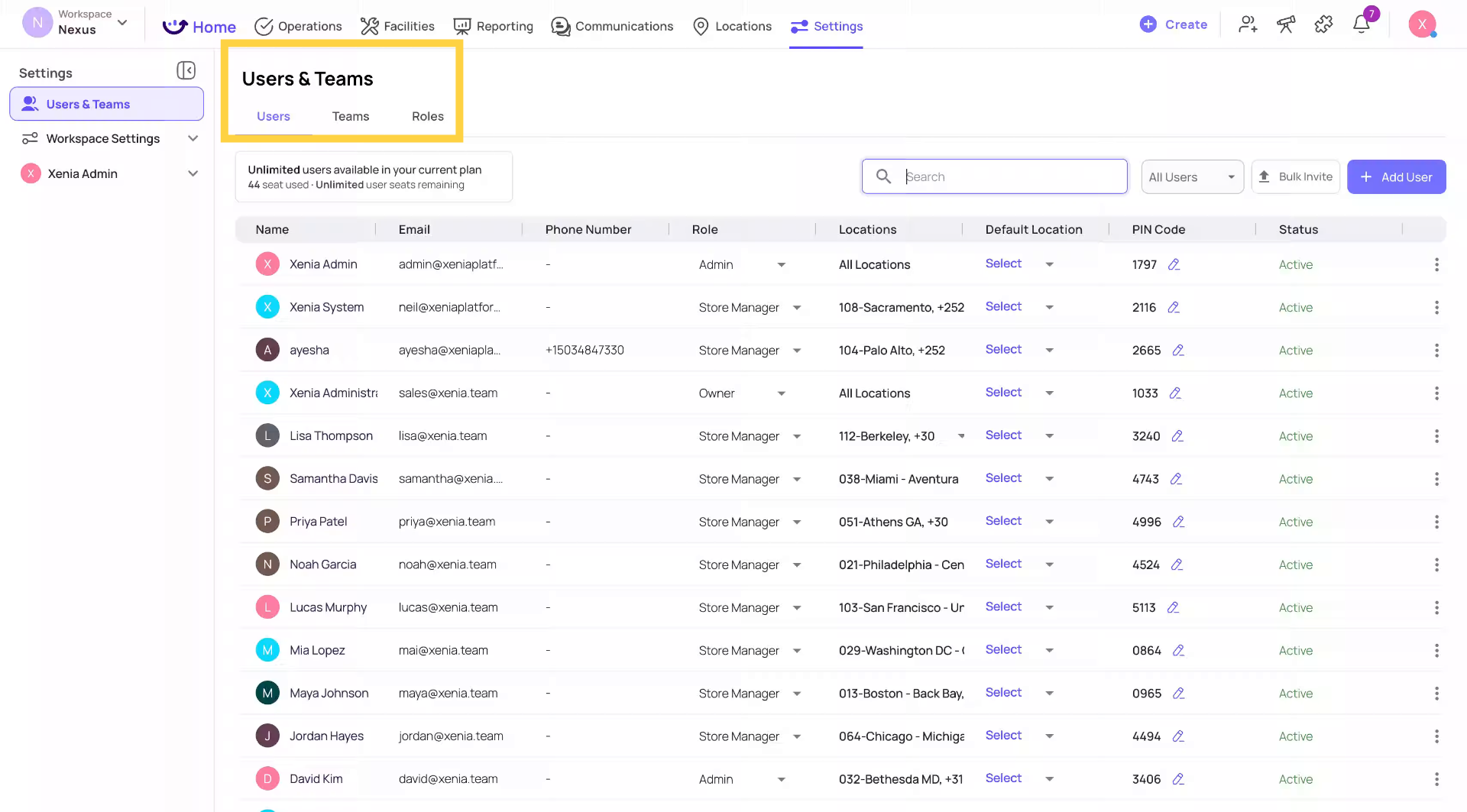
Task: Open row actions menu for Xenia System
Action: (1436, 307)
